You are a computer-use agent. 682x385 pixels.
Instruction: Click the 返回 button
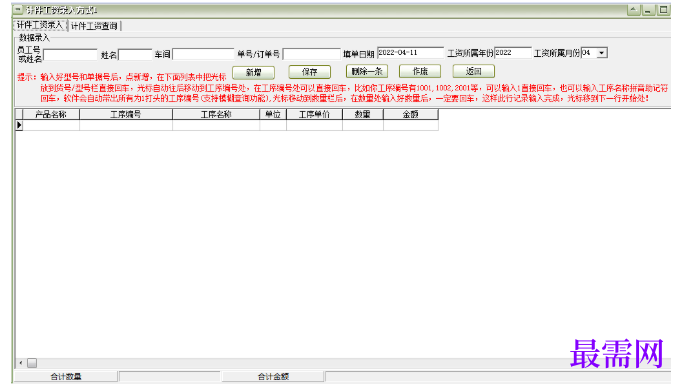pyautogui.click(x=474, y=71)
